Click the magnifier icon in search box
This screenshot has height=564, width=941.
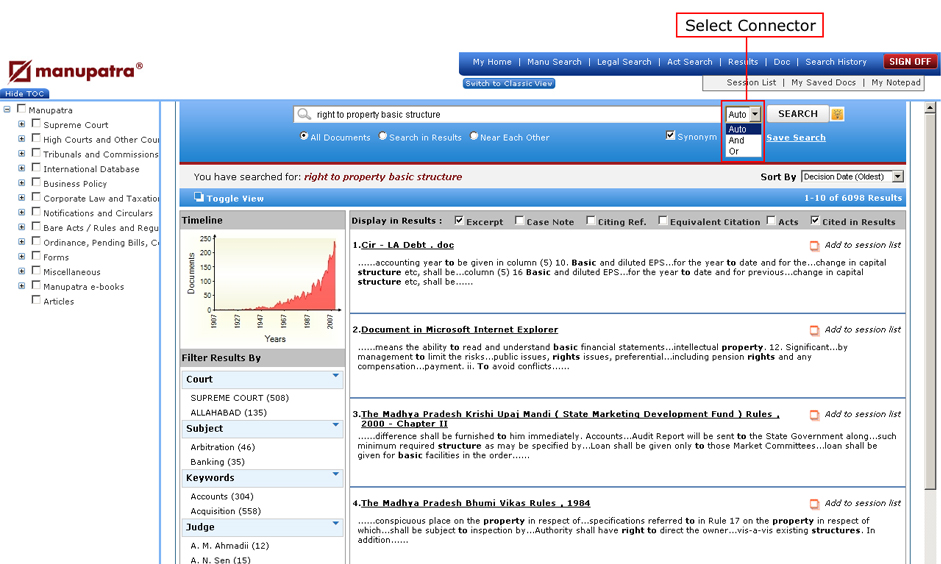[304, 114]
